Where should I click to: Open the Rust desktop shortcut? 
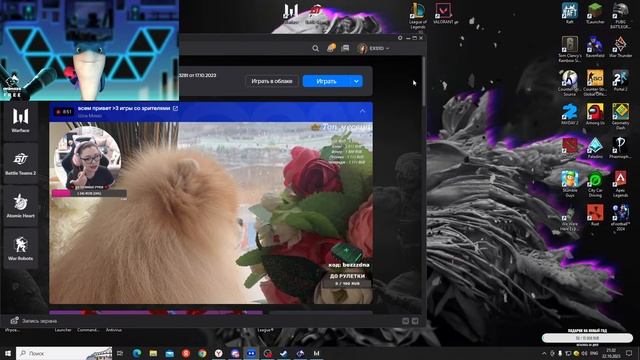595,216
